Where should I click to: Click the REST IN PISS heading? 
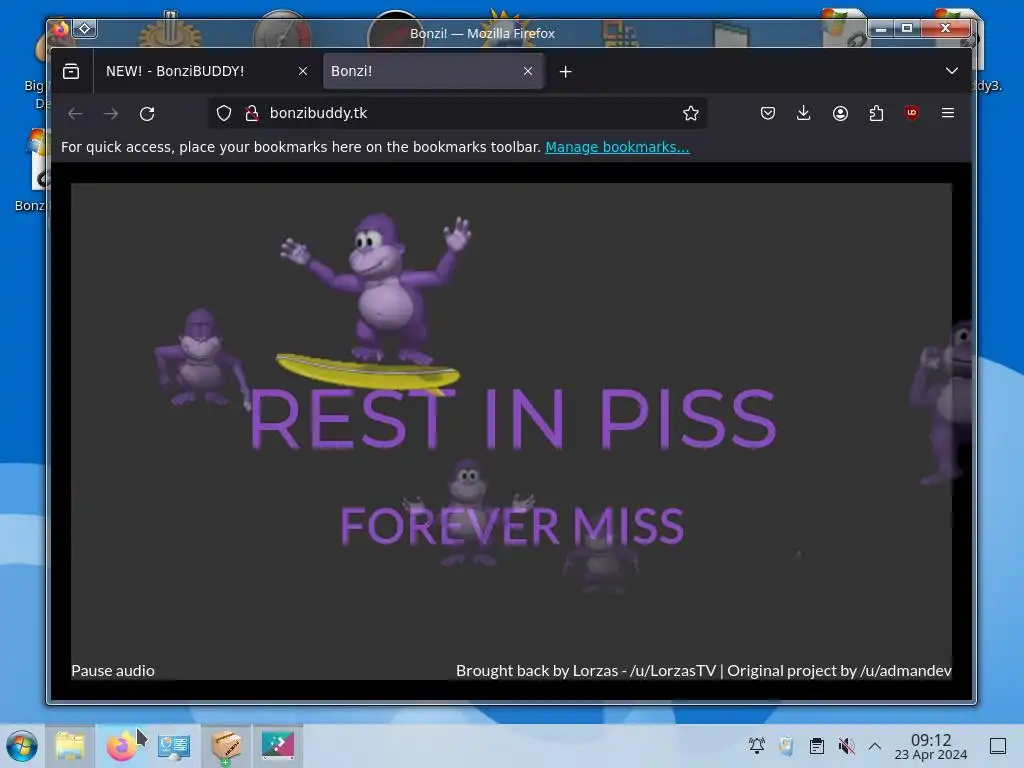point(513,419)
